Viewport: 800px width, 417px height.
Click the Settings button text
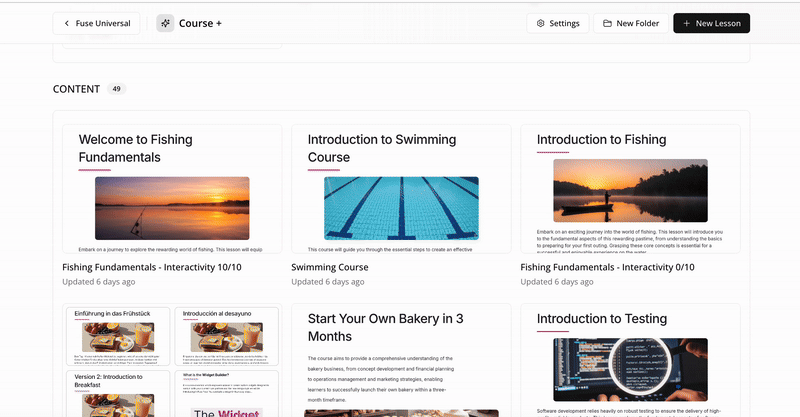point(564,23)
